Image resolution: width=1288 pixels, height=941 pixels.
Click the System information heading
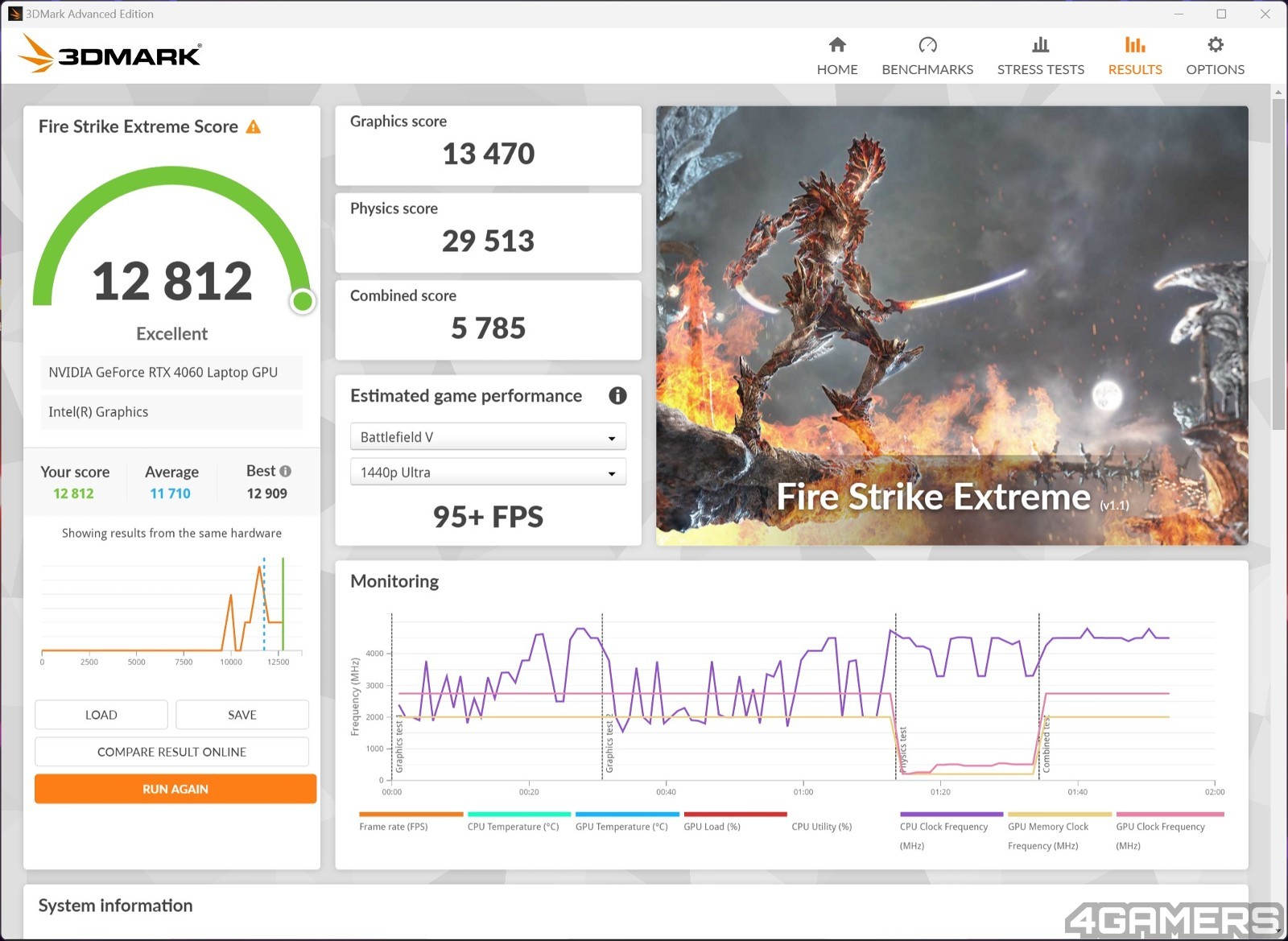115,906
